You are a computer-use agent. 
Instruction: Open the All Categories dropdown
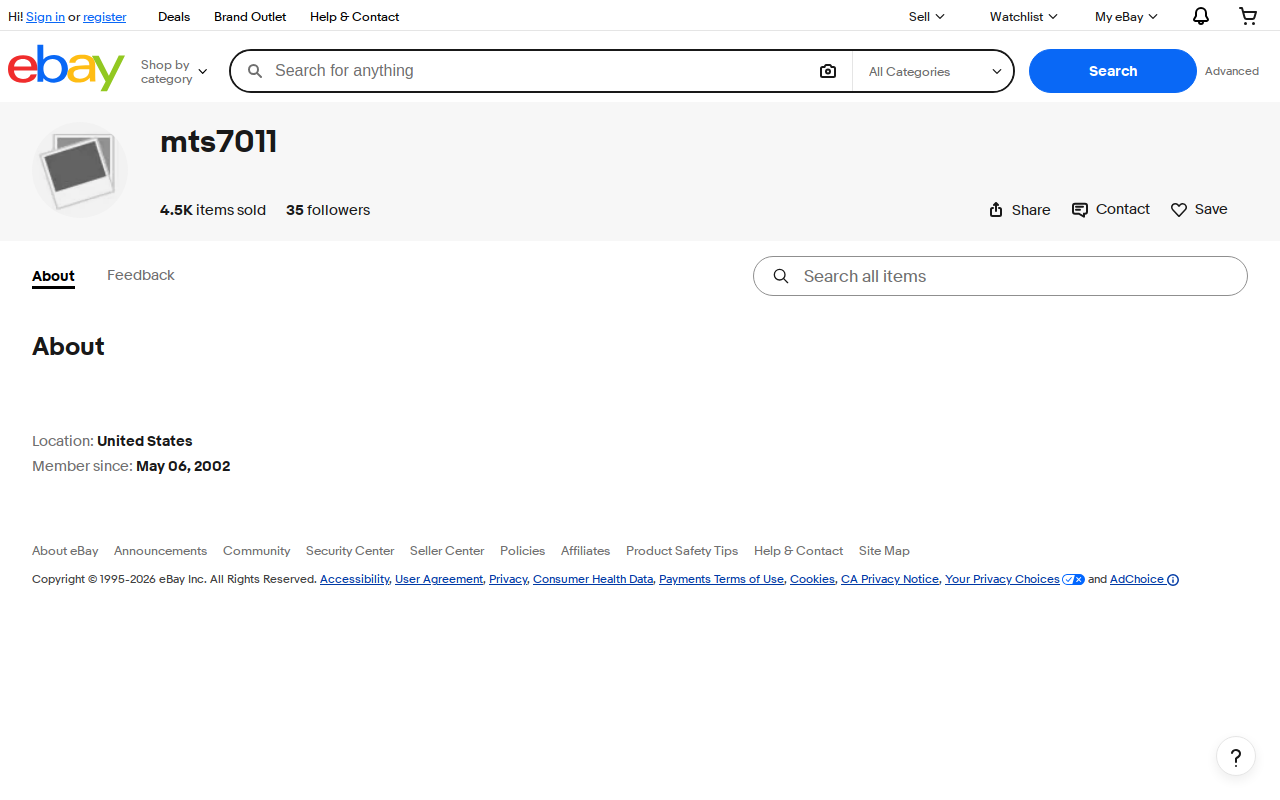pos(934,71)
